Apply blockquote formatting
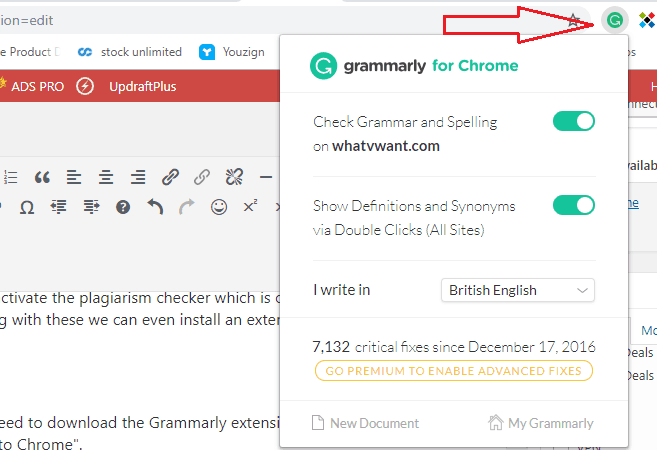Screen dimensions: 657x450 42,177
